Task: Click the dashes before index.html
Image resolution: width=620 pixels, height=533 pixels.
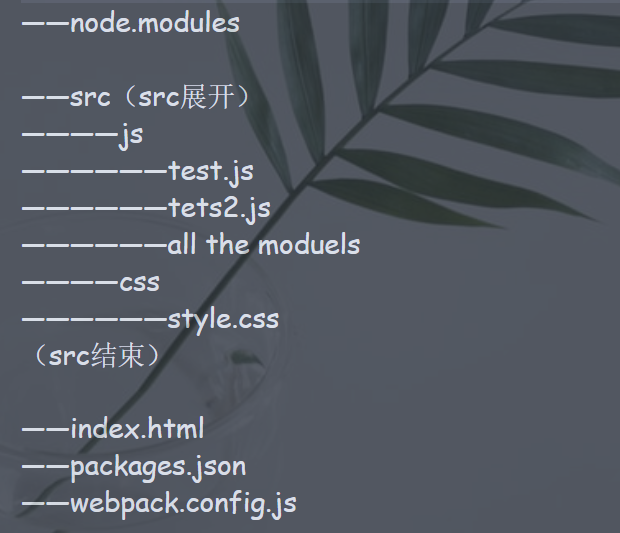Action: [45, 430]
